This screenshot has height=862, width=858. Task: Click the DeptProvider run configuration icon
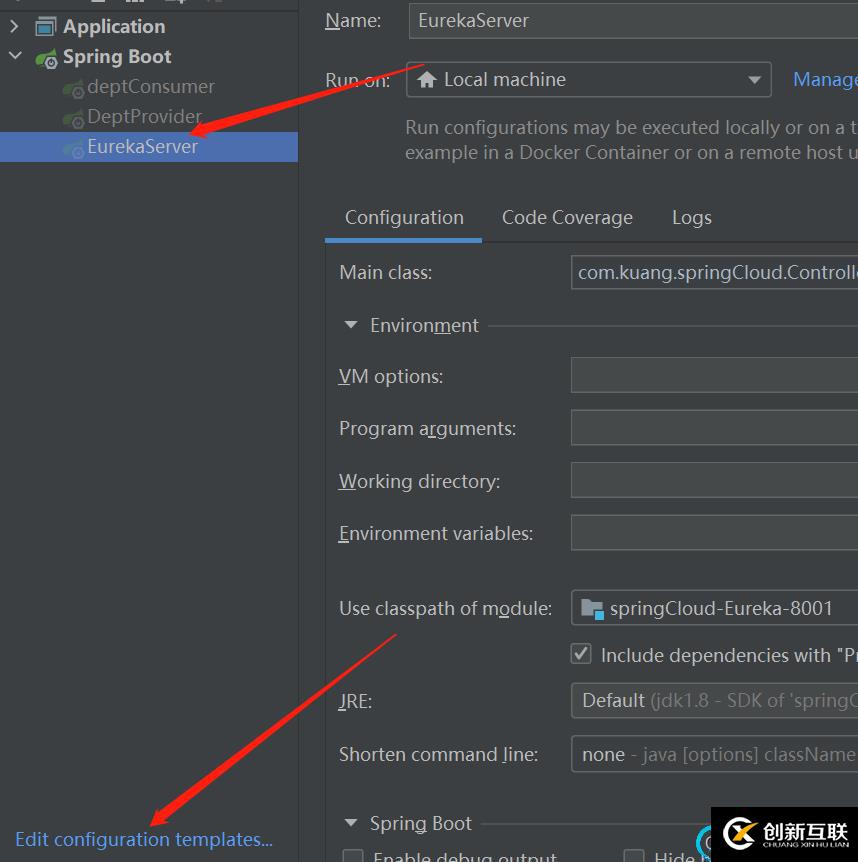tap(73, 119)
